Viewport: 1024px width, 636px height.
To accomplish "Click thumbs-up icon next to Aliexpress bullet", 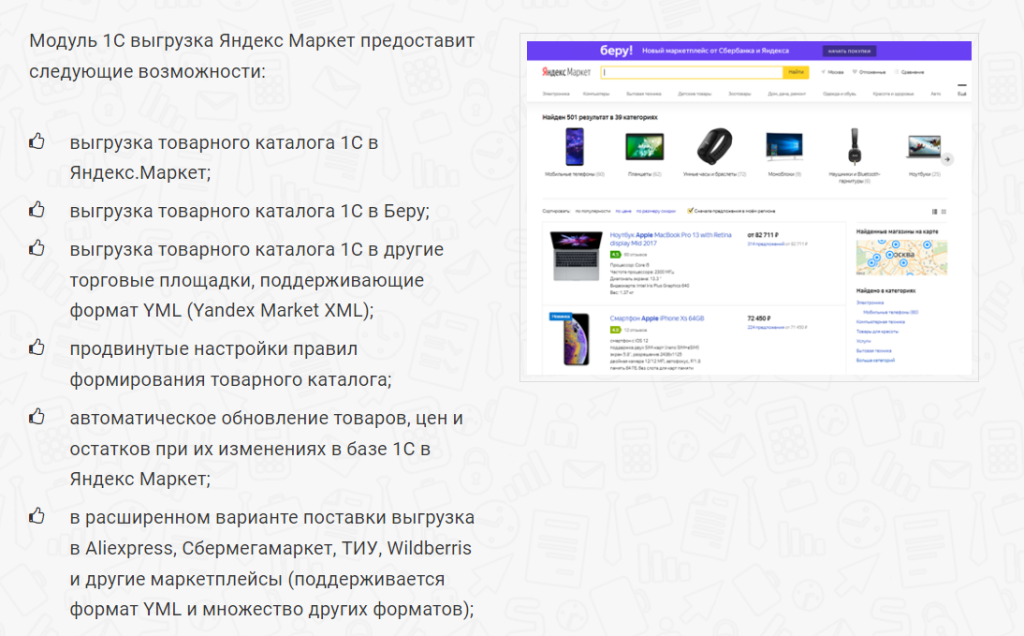I will pyautogui.click(x=37, y=518).
